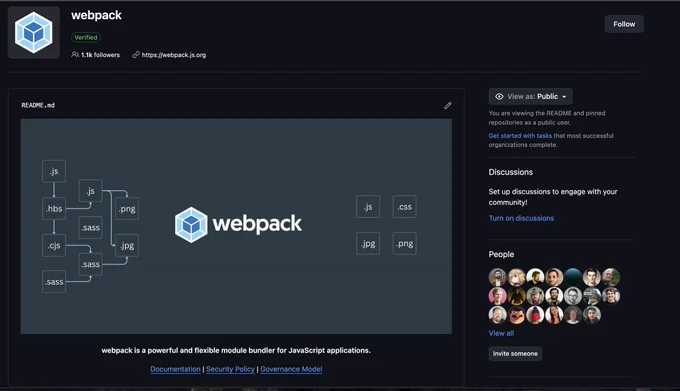680x391 pixels.
Task: Click the followers people icon
Action: (75, 55)
